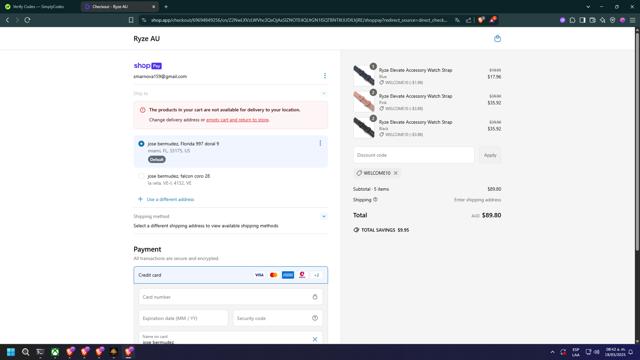640x360 pixels.
Task: Focus the Card number field
Action: 231,297
